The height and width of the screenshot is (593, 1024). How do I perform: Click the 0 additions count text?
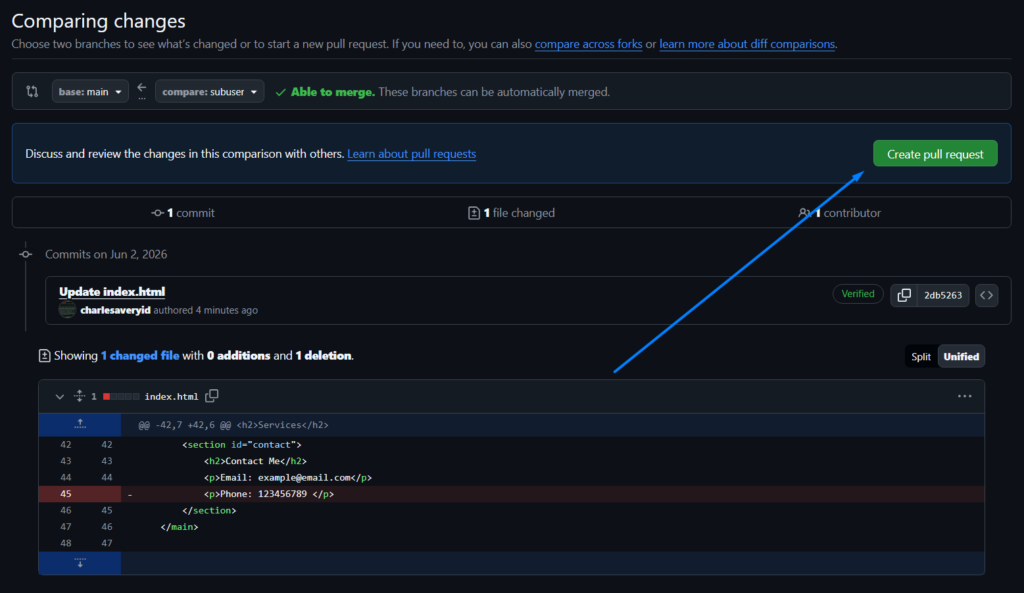238,356
